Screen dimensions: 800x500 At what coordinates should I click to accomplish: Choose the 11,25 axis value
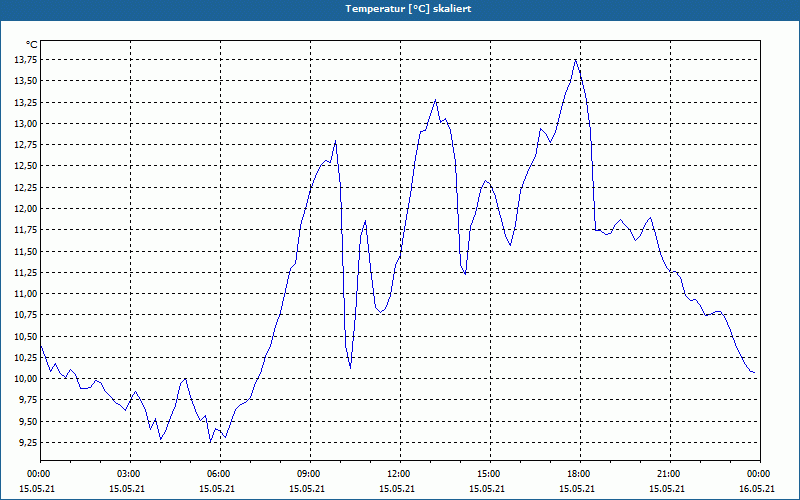click(x=27, y=272)
